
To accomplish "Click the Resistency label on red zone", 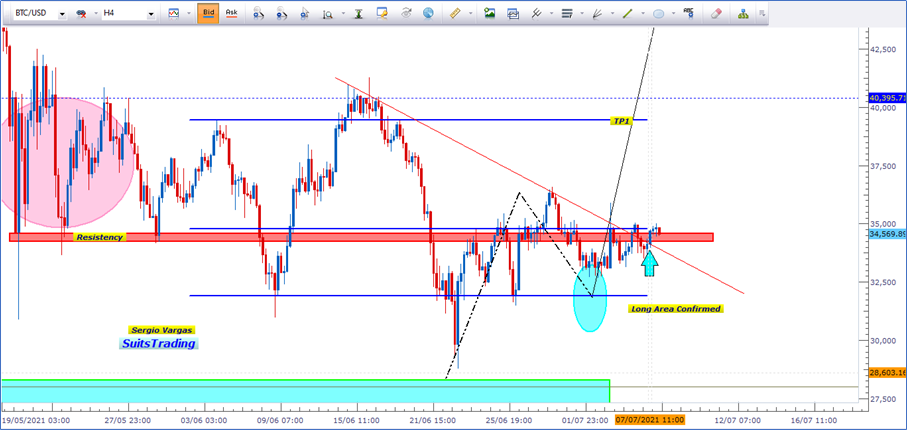I will pos(98,237).
